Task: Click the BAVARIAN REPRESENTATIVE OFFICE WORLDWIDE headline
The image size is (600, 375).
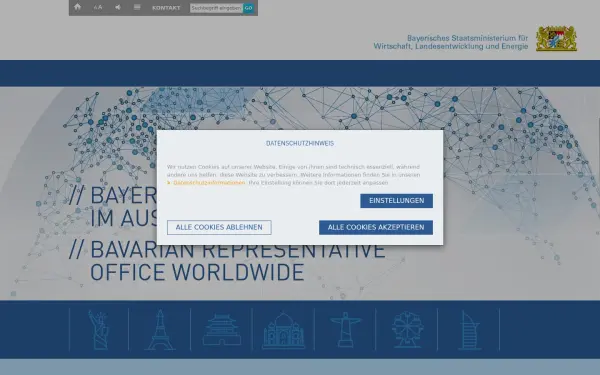Action: (x=227, y=261)
